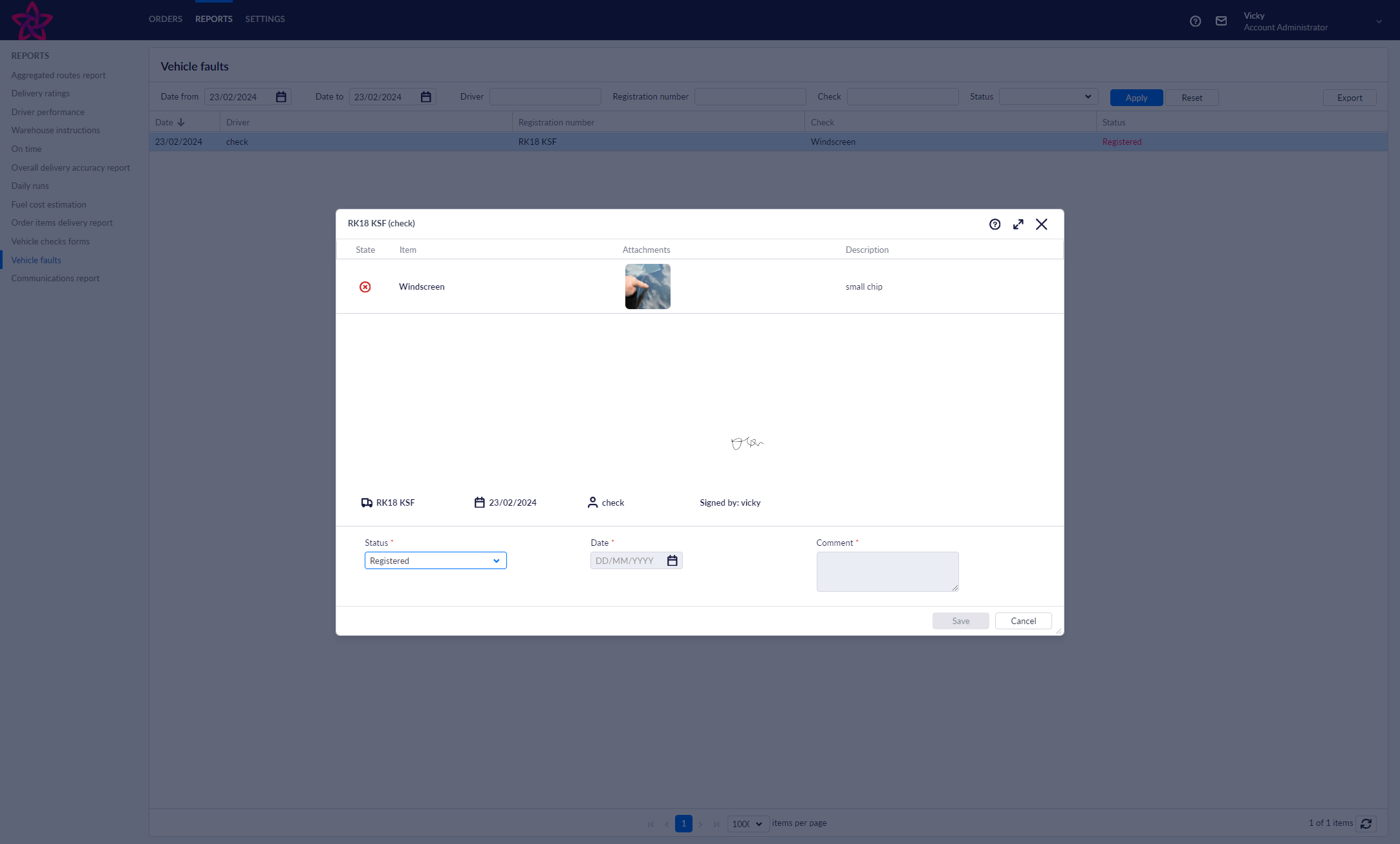Go to the last page with the pager icon

point(716,824)
